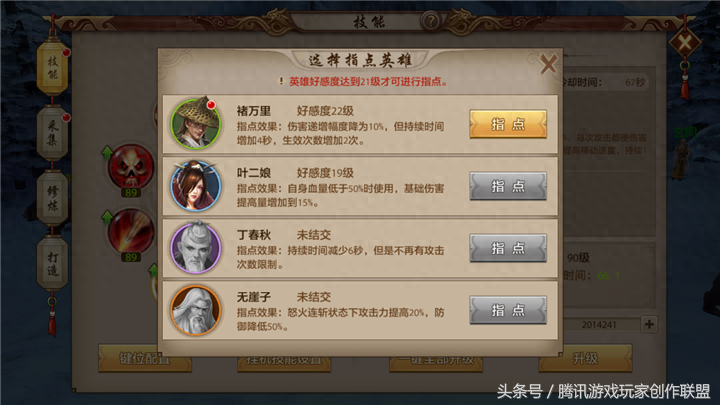Switch to the 修炼 lantern tab

coord(53,198)
